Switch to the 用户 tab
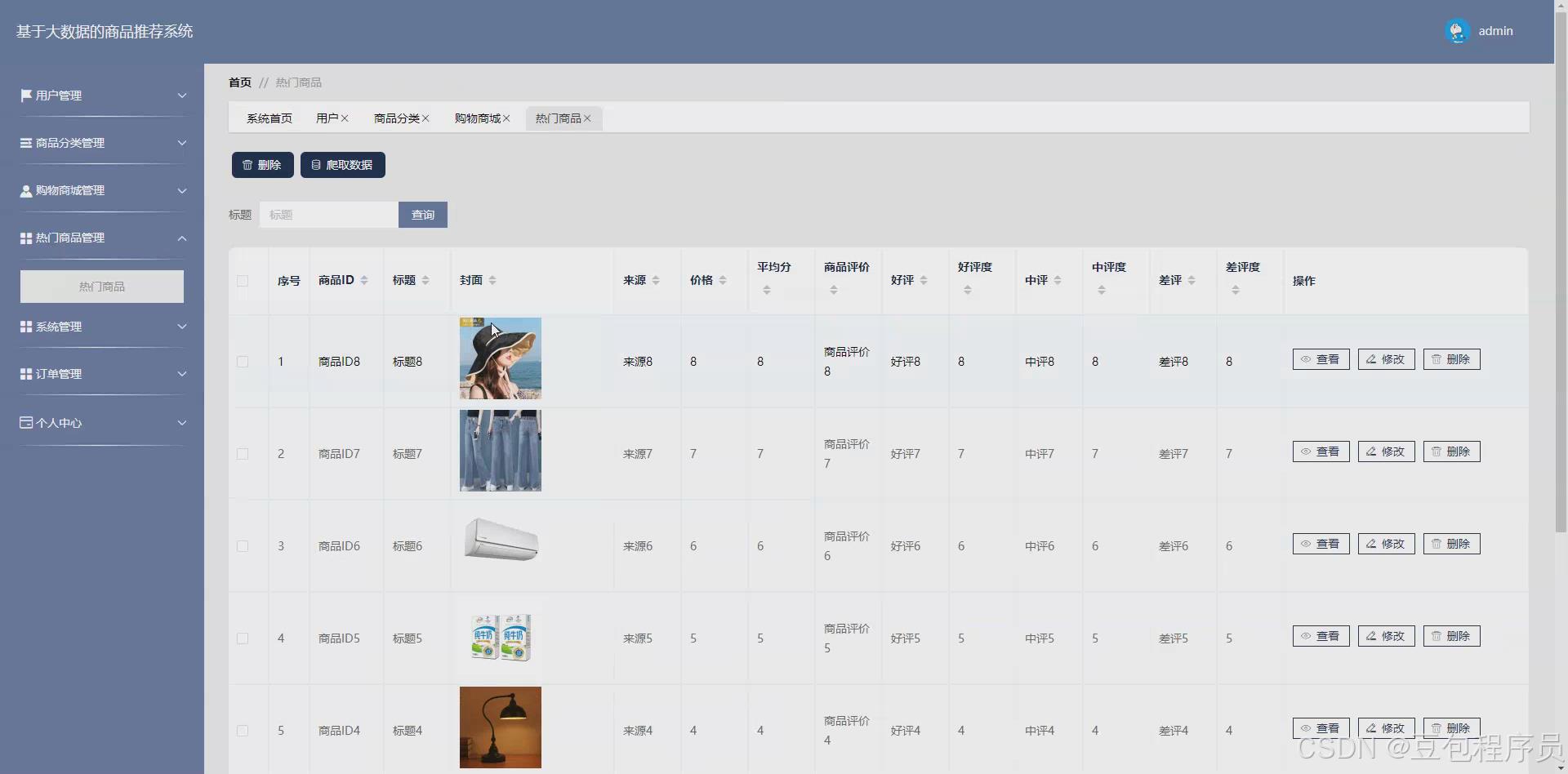This screenshot has height=774, width=1568. click(327, 118)
